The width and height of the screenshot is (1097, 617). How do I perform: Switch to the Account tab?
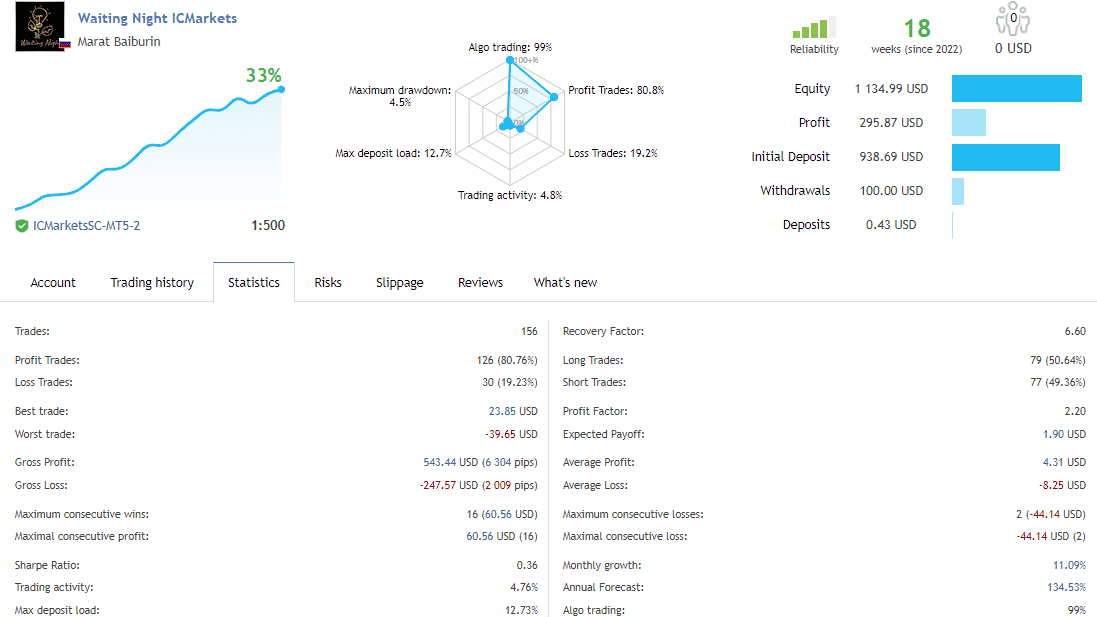[x=52, y=282]
